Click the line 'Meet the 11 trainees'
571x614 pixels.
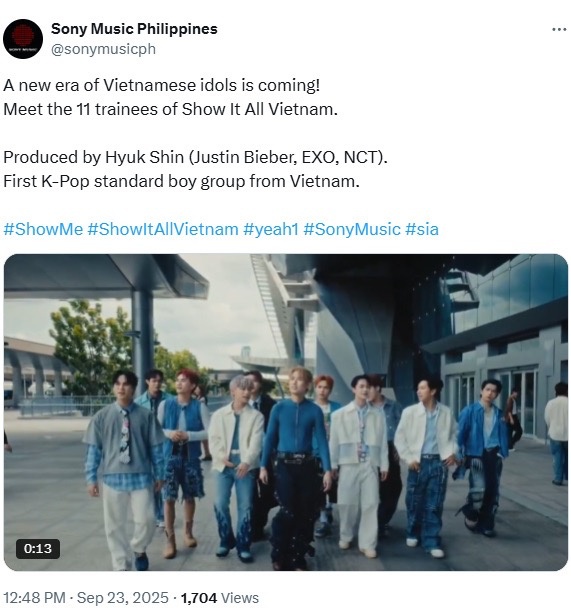click(x=170, y=109)
